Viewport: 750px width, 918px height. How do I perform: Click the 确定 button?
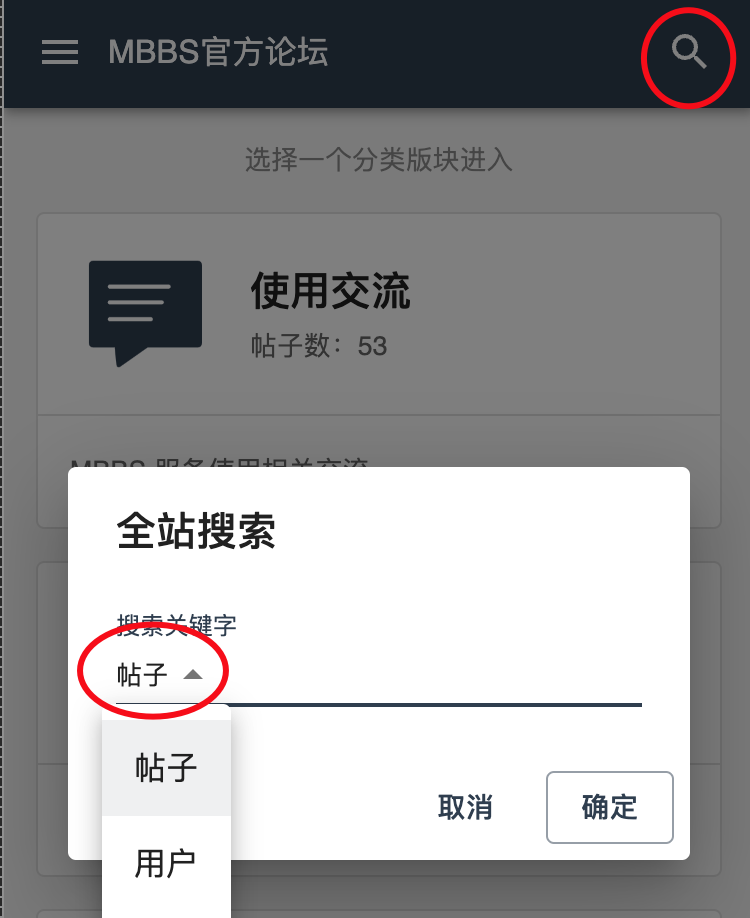tap(609, 807)
